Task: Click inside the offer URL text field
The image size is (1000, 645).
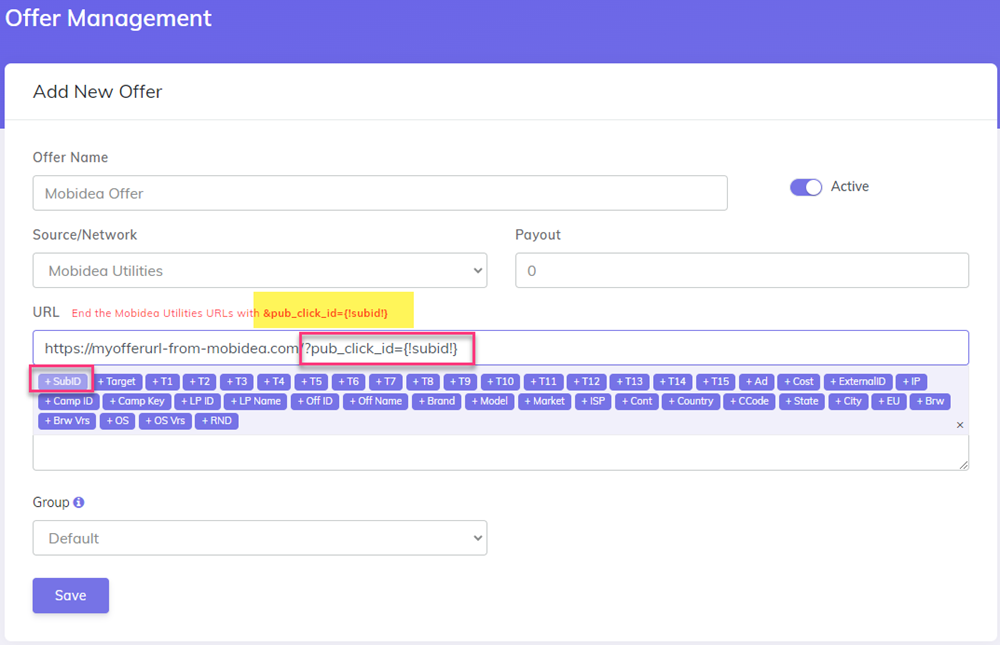Action: [x=501, y=348]
